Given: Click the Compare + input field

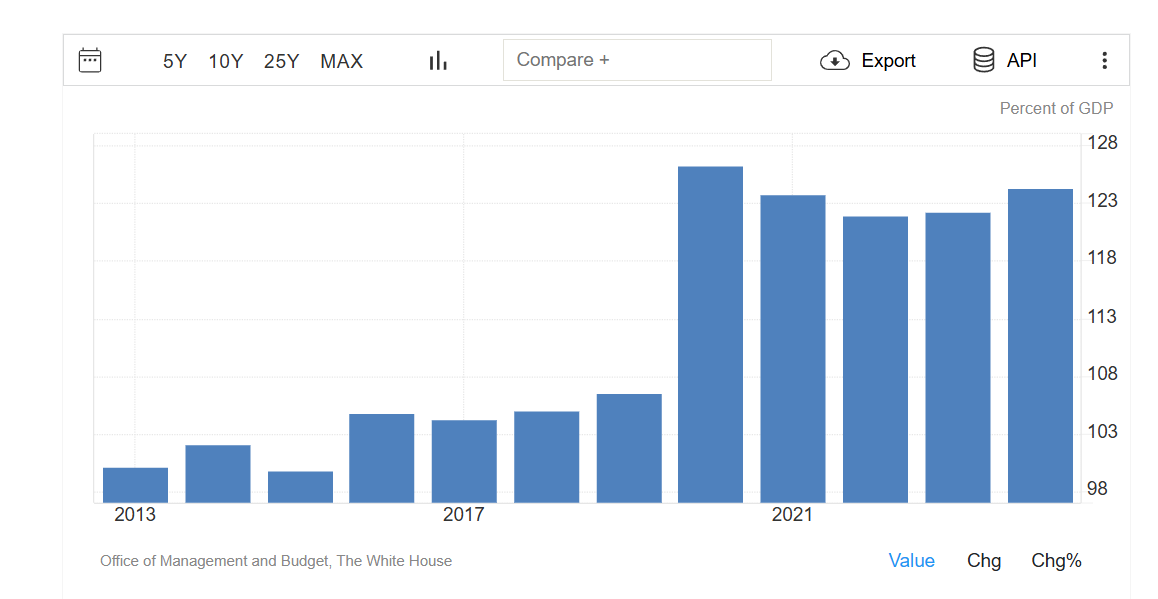Looking at the screenshot, I should [637, 60].
